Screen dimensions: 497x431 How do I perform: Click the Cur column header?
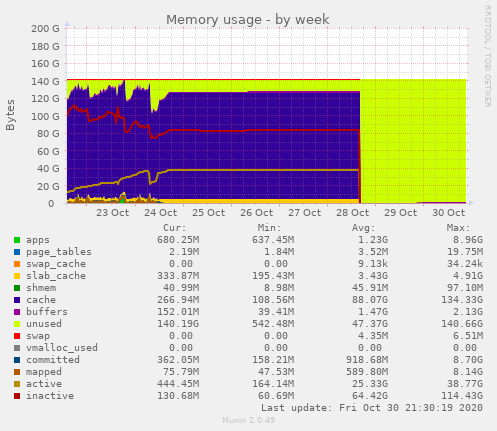[175, 228]
